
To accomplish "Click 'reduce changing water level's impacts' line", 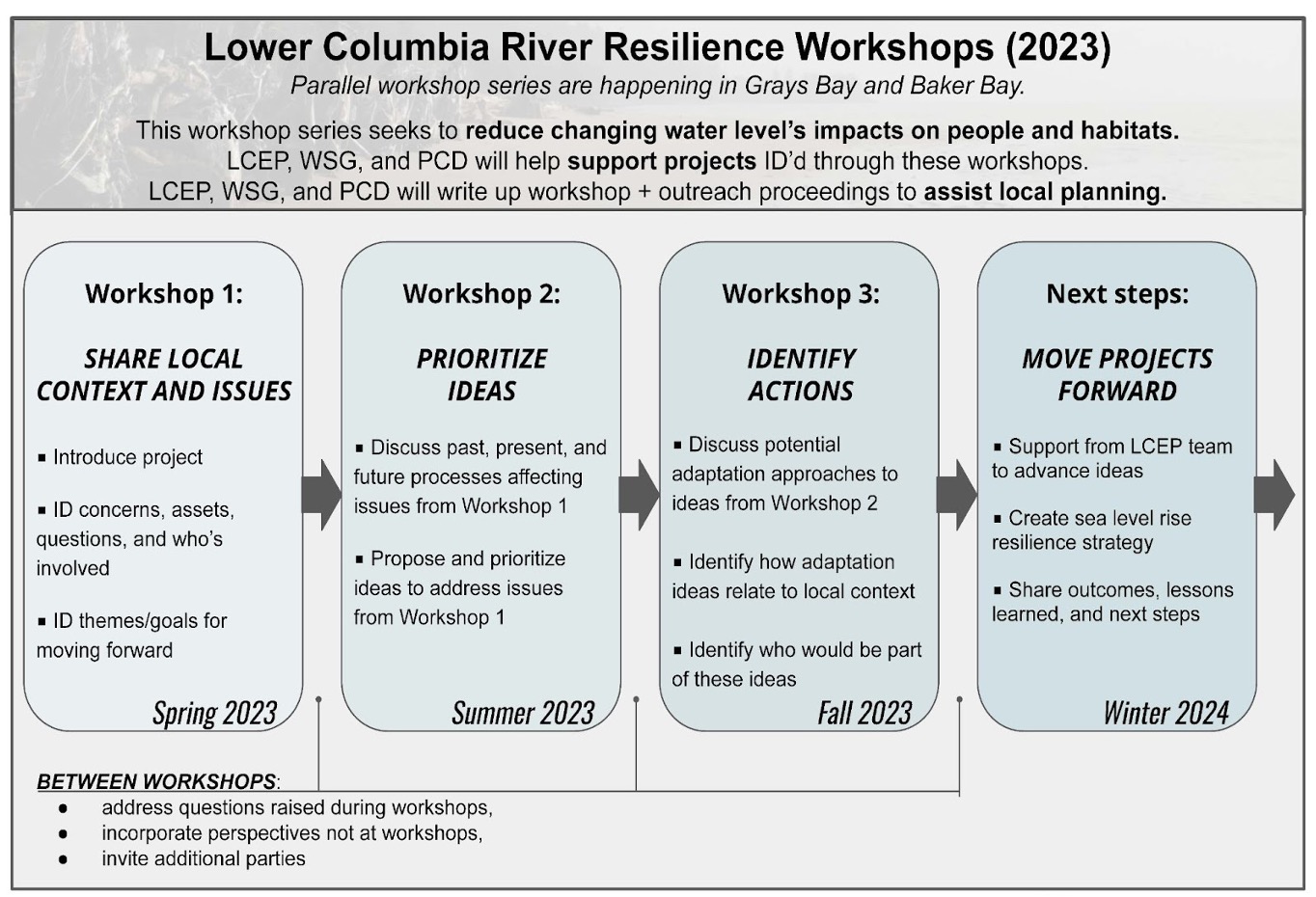I will point(657,130).
